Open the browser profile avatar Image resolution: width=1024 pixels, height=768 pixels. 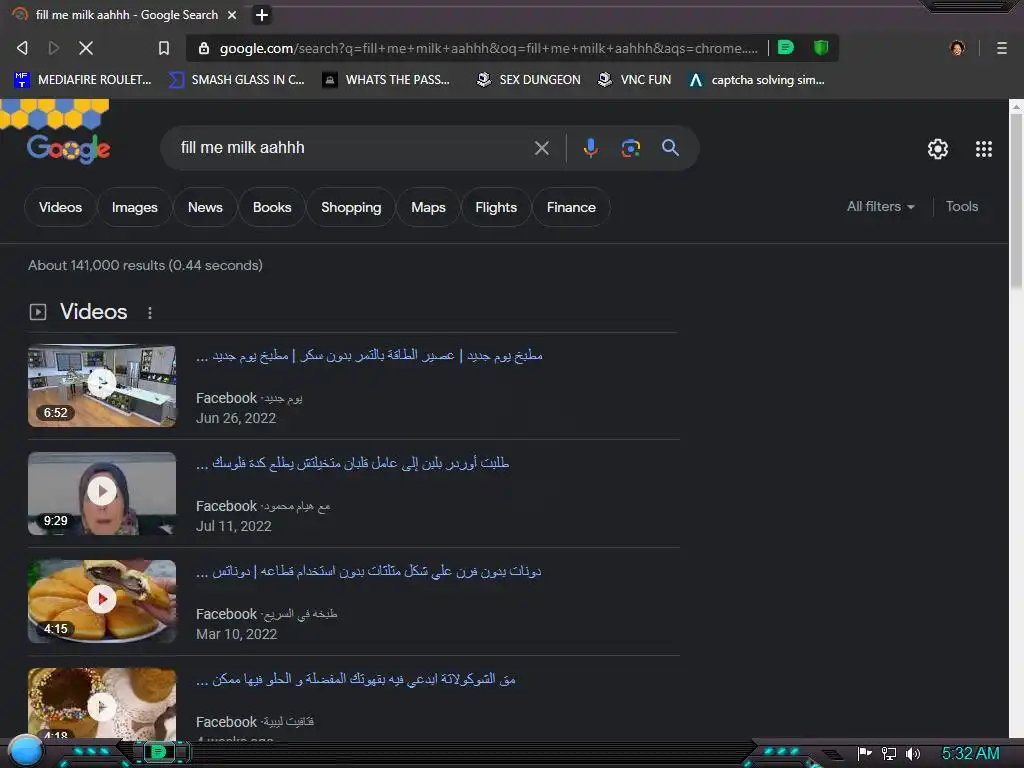[957, 48]
